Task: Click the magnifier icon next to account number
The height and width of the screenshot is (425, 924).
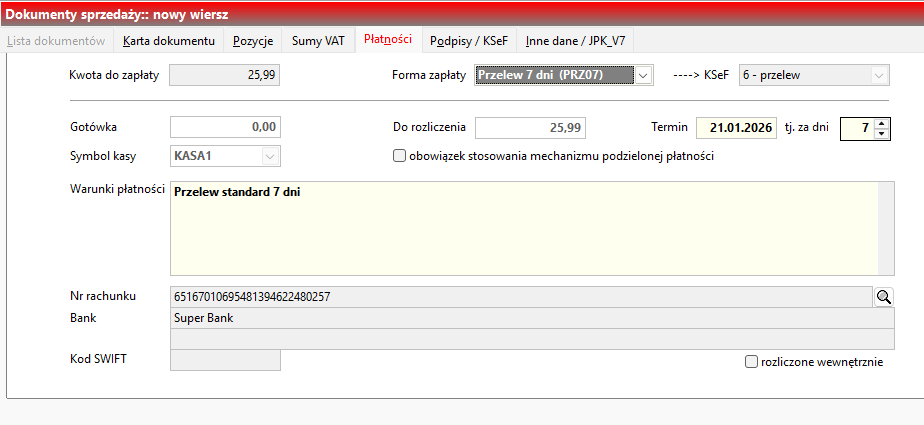Action: tap(883, 297)
